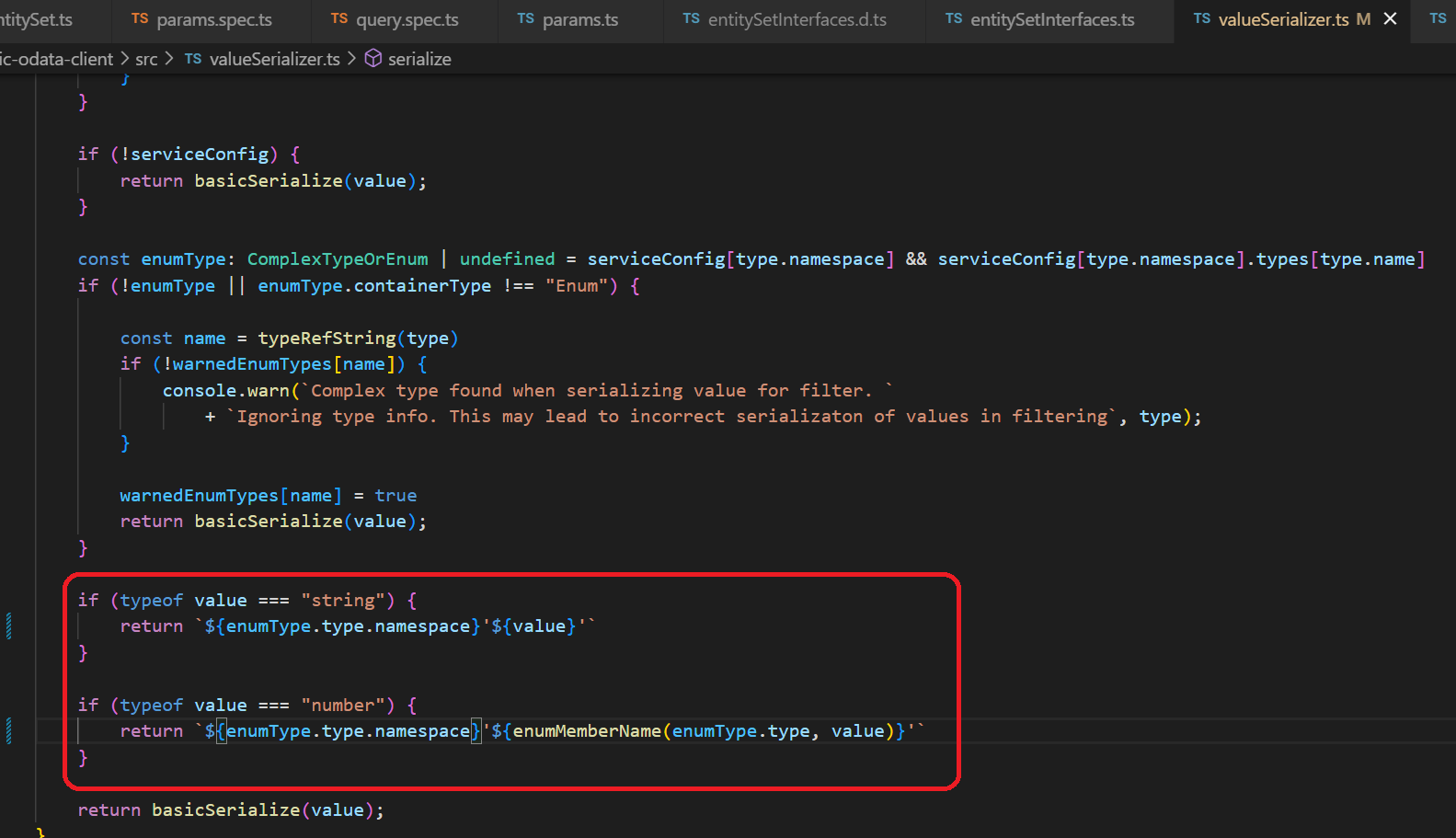Click 'containerType' property in the if condition

pos(422,286)
